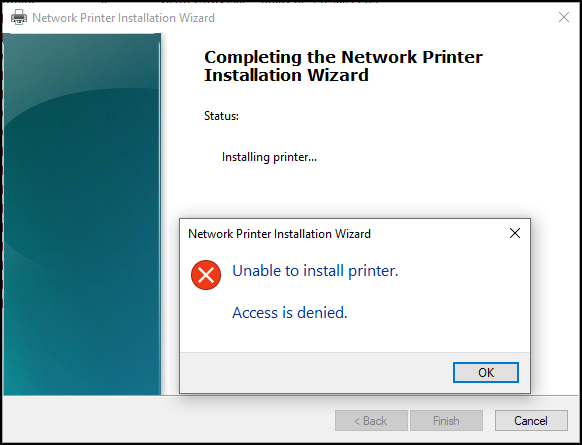Click the gray footer strip beside OK

pos(315,373)
